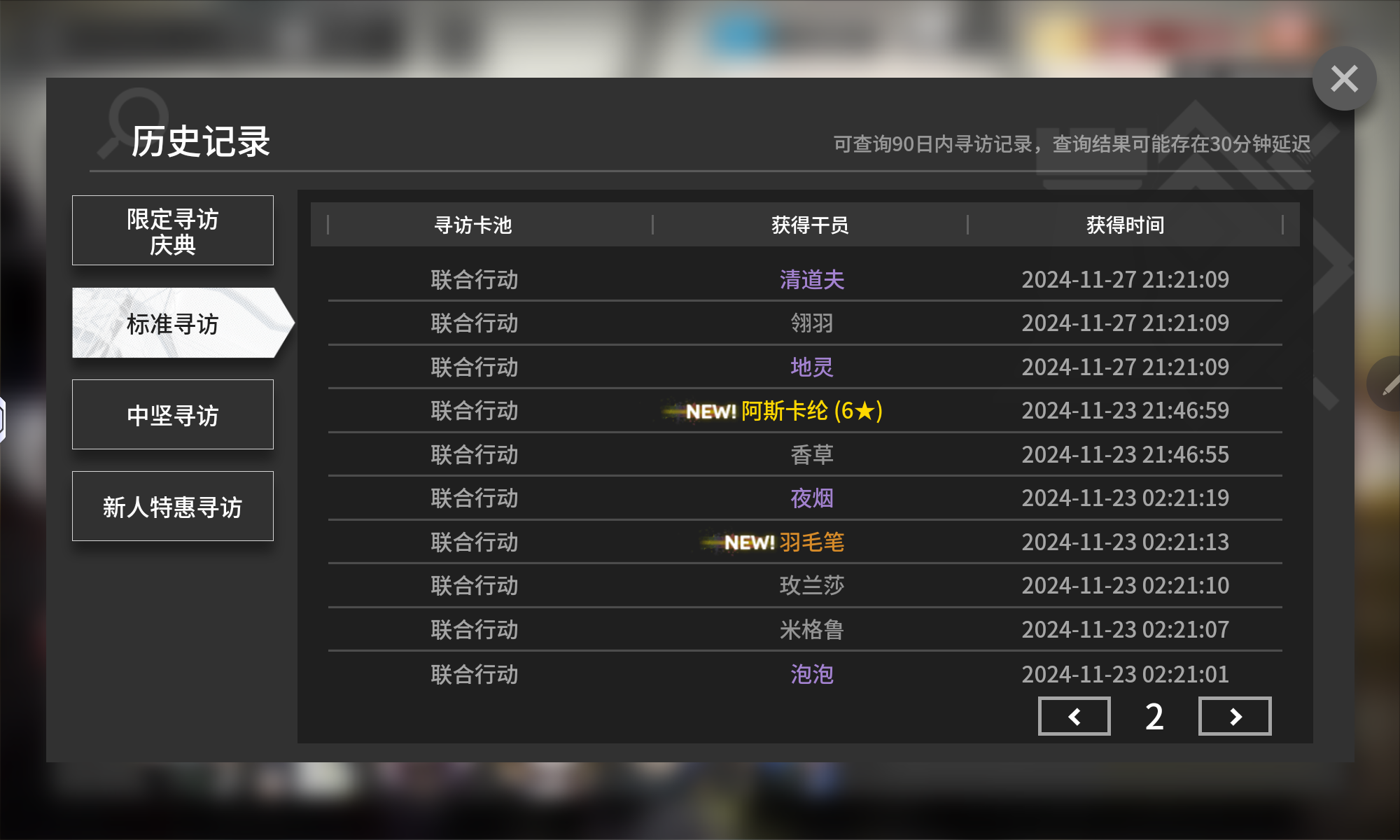
Task: Go to the previous page arrow
Action: (x=1074, y=716)
